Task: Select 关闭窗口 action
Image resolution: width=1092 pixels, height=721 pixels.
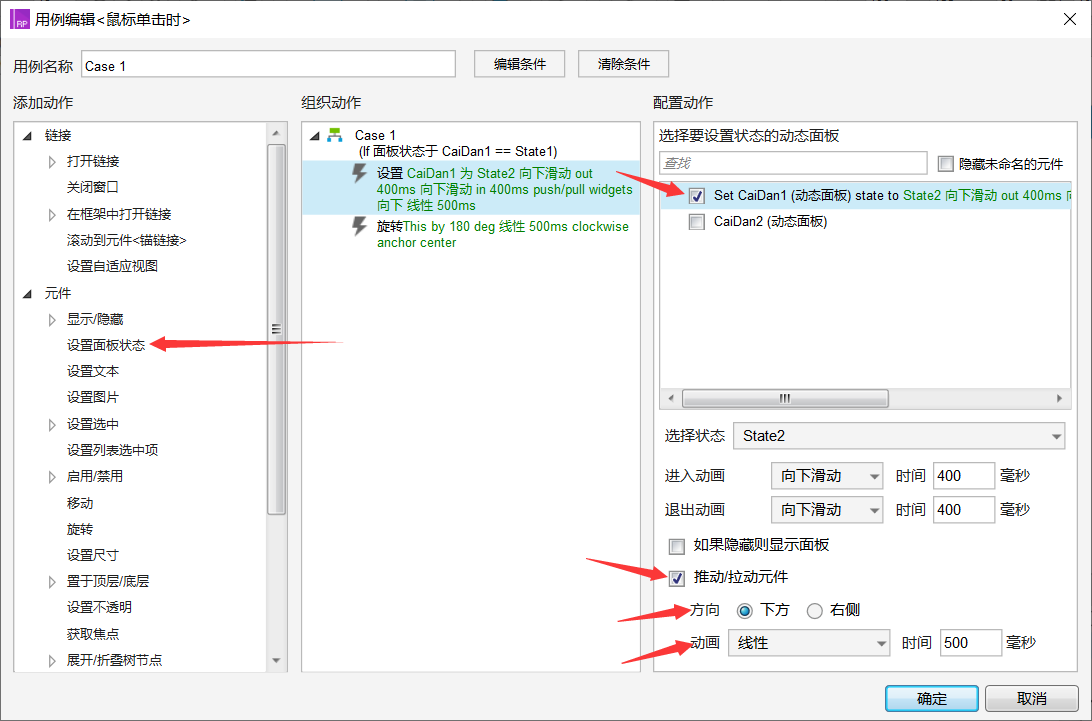Action: tap(93, 187)
